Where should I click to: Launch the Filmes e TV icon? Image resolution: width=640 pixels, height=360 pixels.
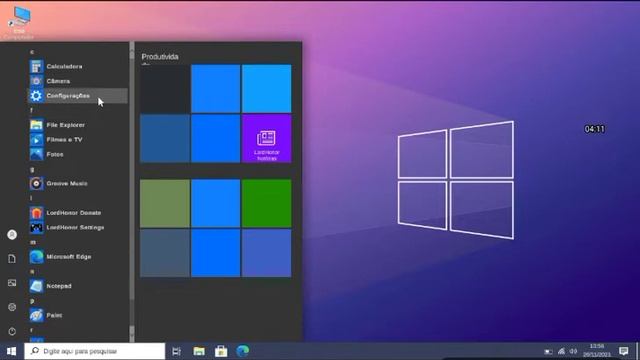click(36, 140)
